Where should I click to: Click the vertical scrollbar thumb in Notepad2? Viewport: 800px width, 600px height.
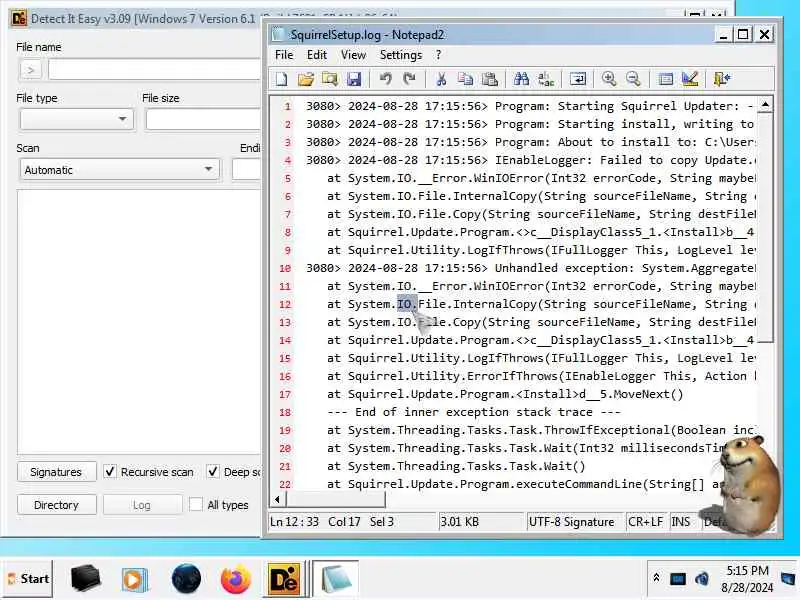point(765,228)
